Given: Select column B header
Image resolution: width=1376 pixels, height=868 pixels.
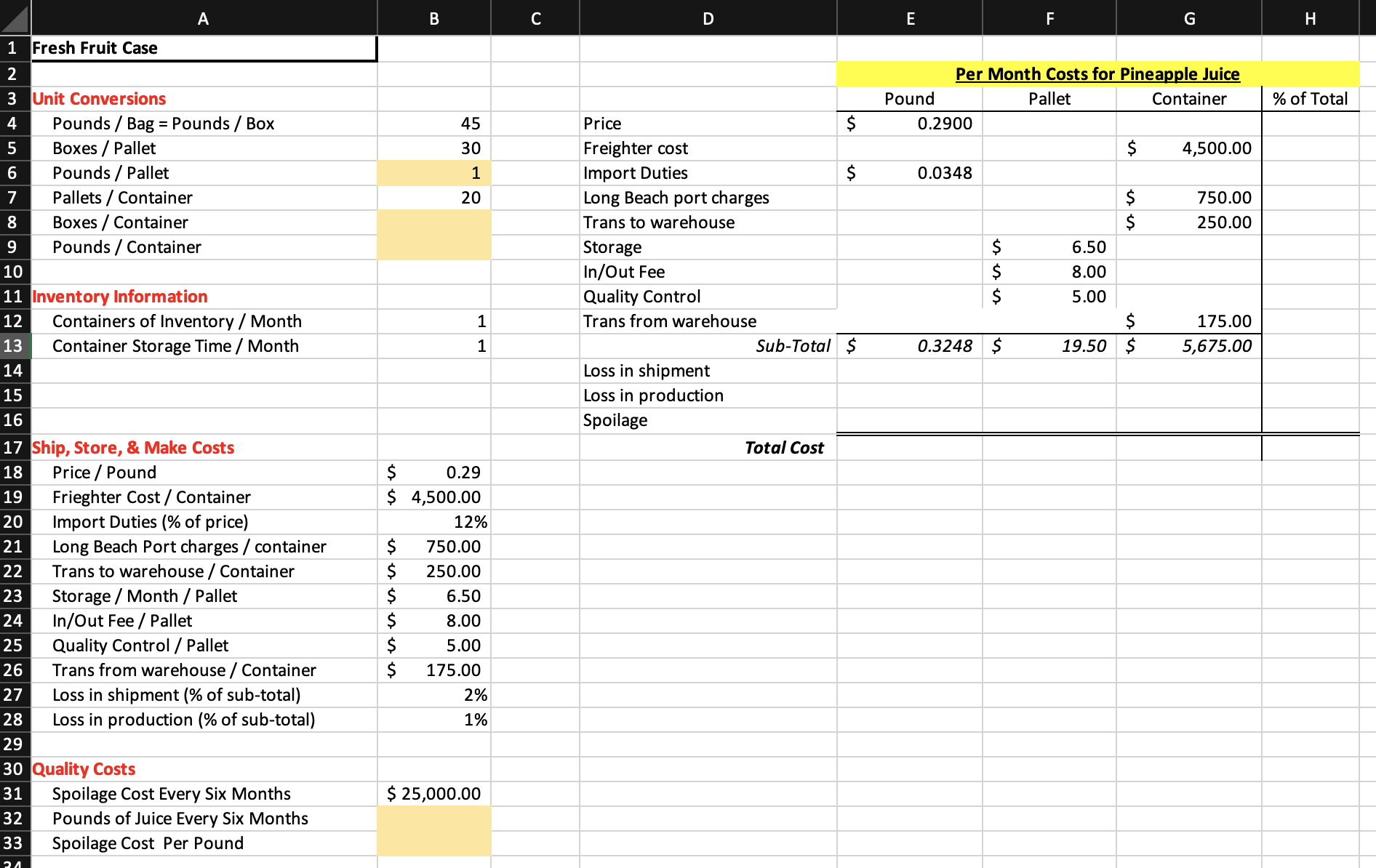Looking at the screenshot, I should (434, 18).
